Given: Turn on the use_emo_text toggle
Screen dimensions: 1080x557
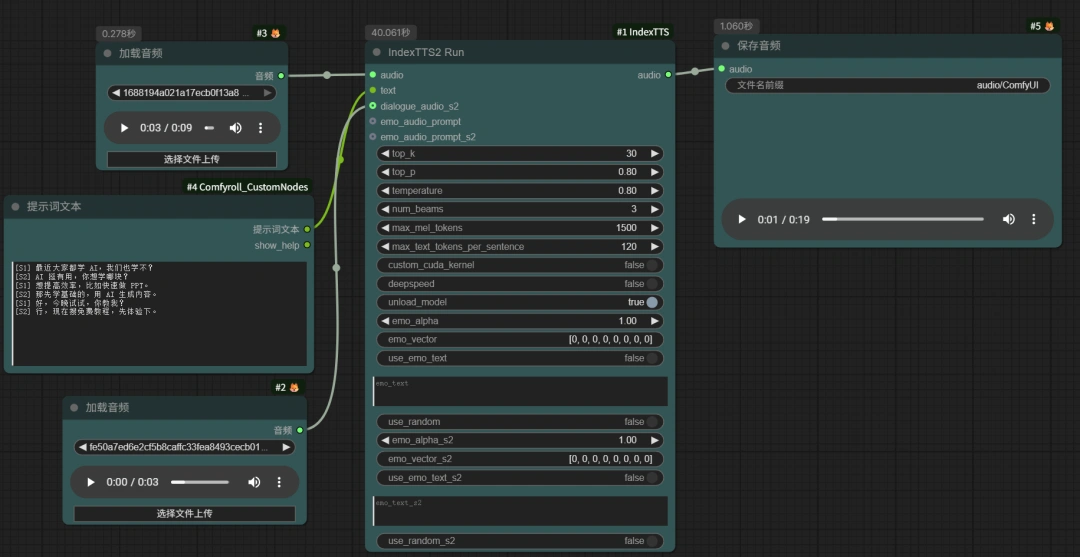Looking at the screenshot, I should point(652,358).
